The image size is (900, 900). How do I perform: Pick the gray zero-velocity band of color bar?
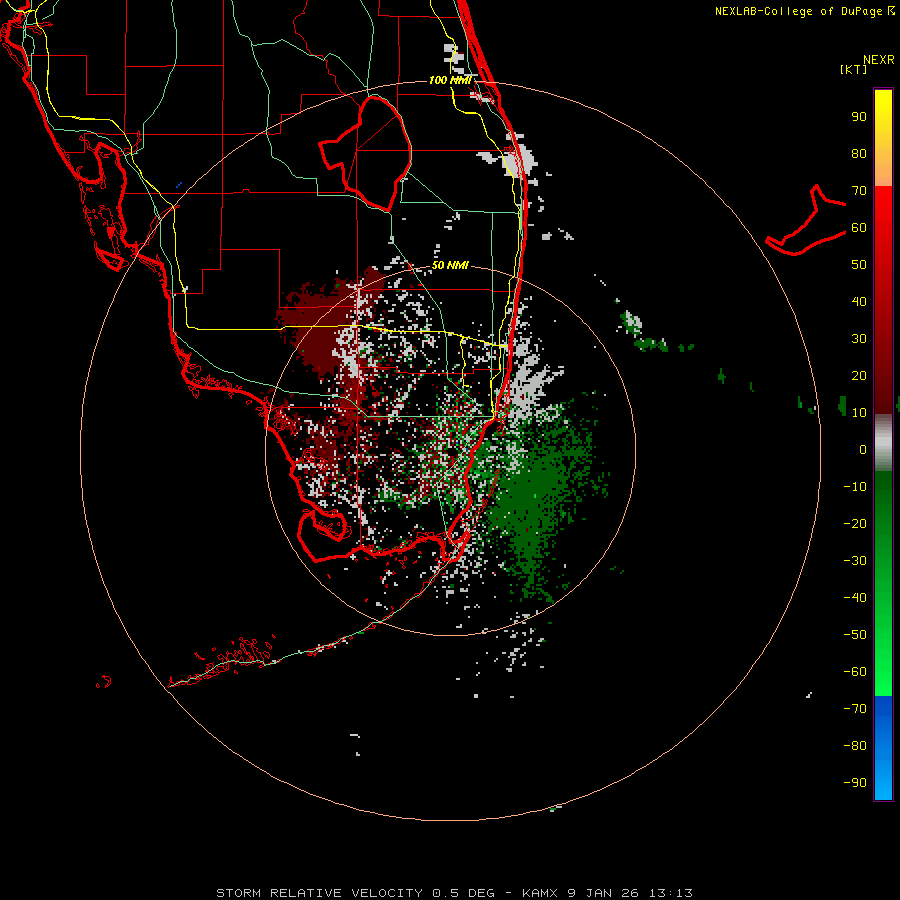[x=883, y=443]
